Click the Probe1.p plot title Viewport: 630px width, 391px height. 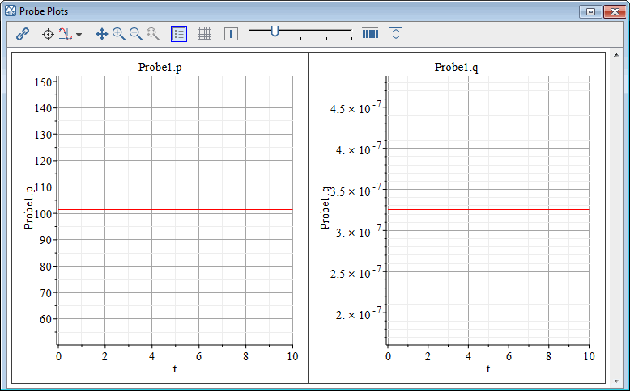click(x=160, y=67)
